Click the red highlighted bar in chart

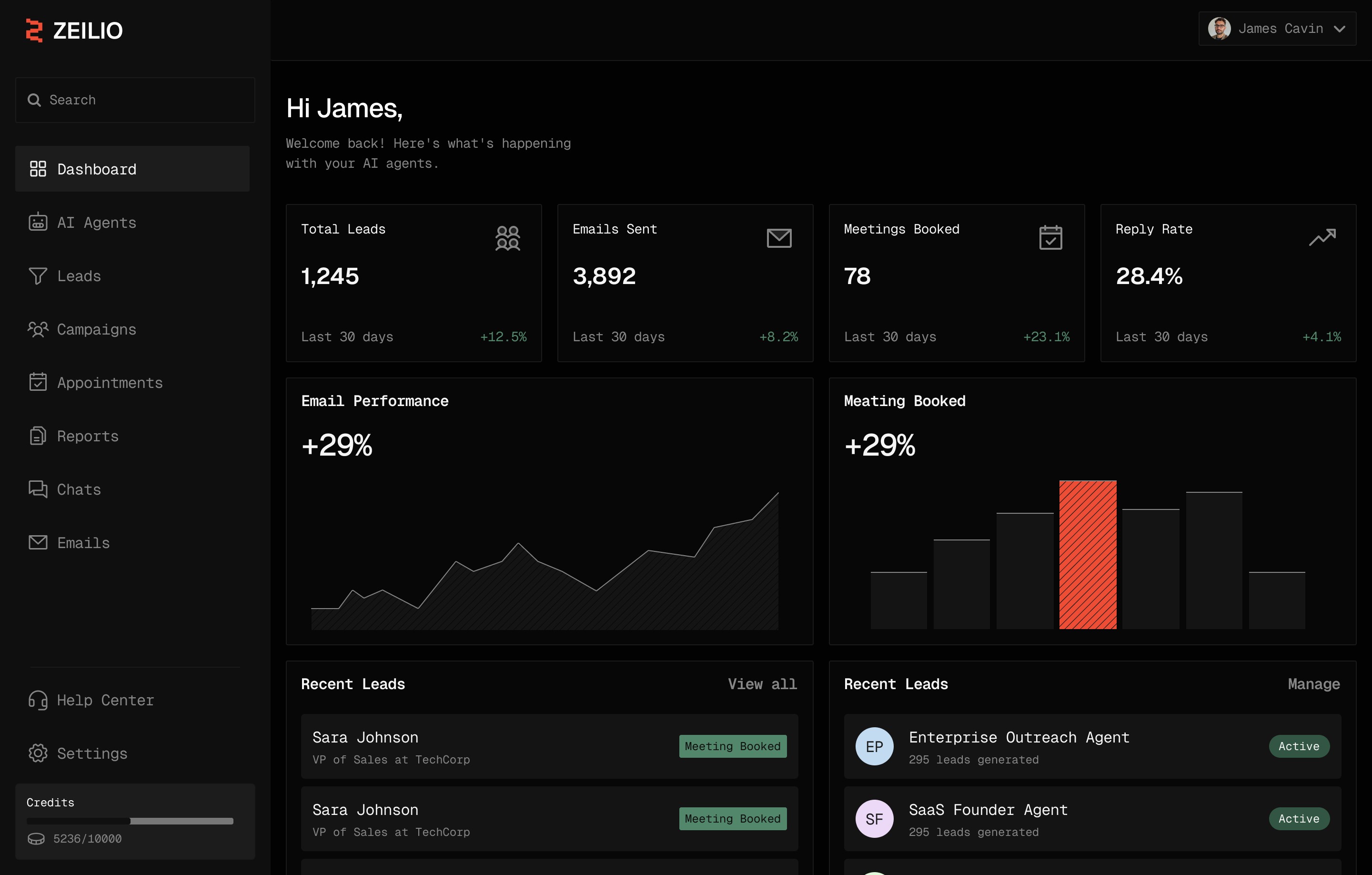1087,555
